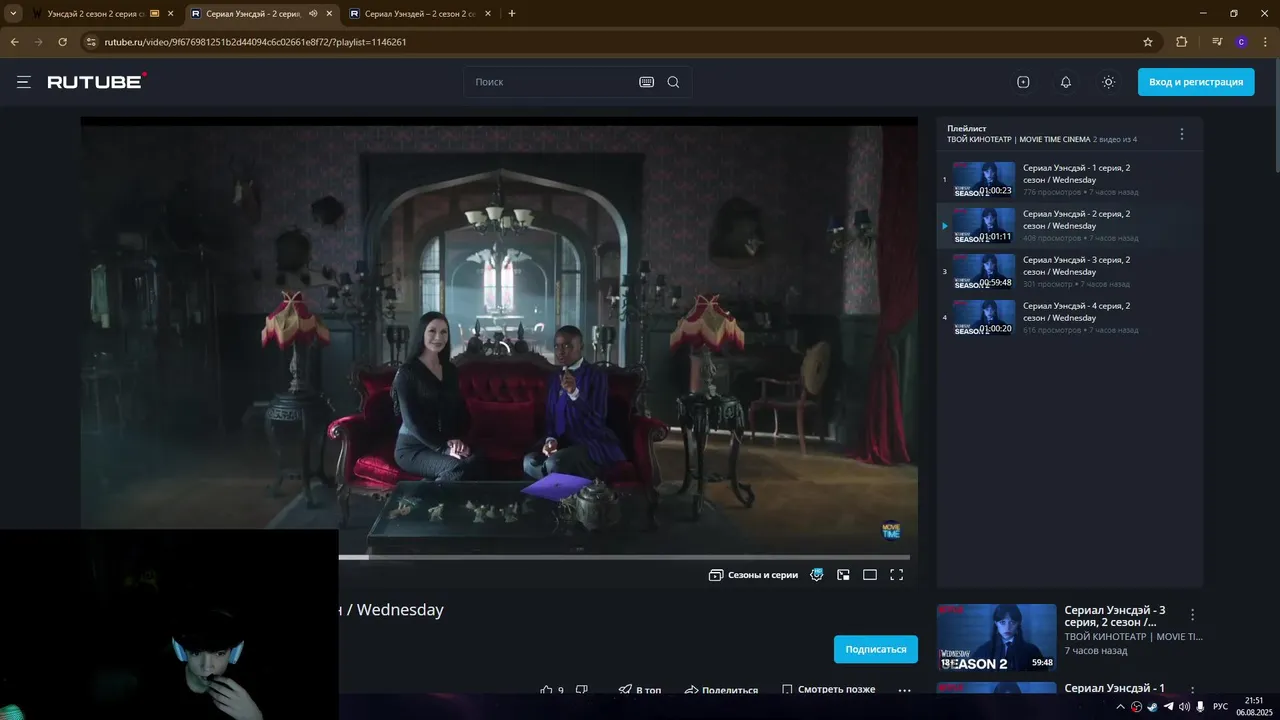Switch to third tab Сериал Уэнздей

(x=420, y=14)
